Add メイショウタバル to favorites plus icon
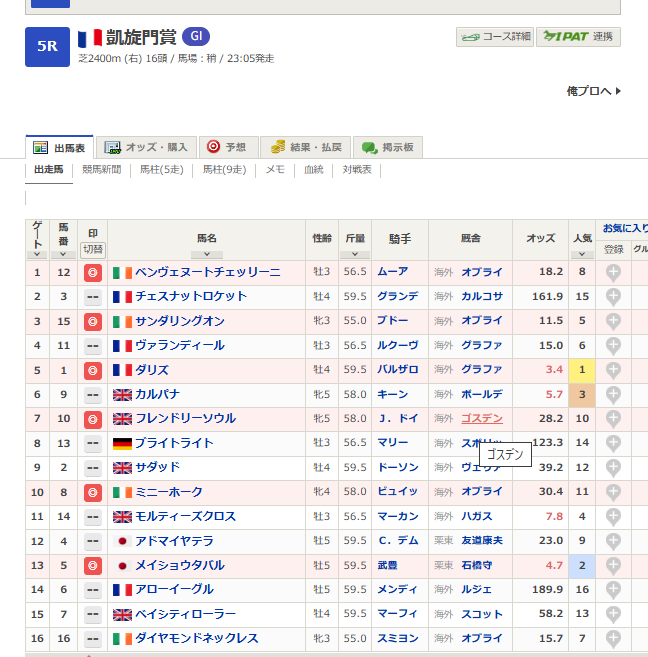This screenshot has width=648, height=657. tap(613, 566)
